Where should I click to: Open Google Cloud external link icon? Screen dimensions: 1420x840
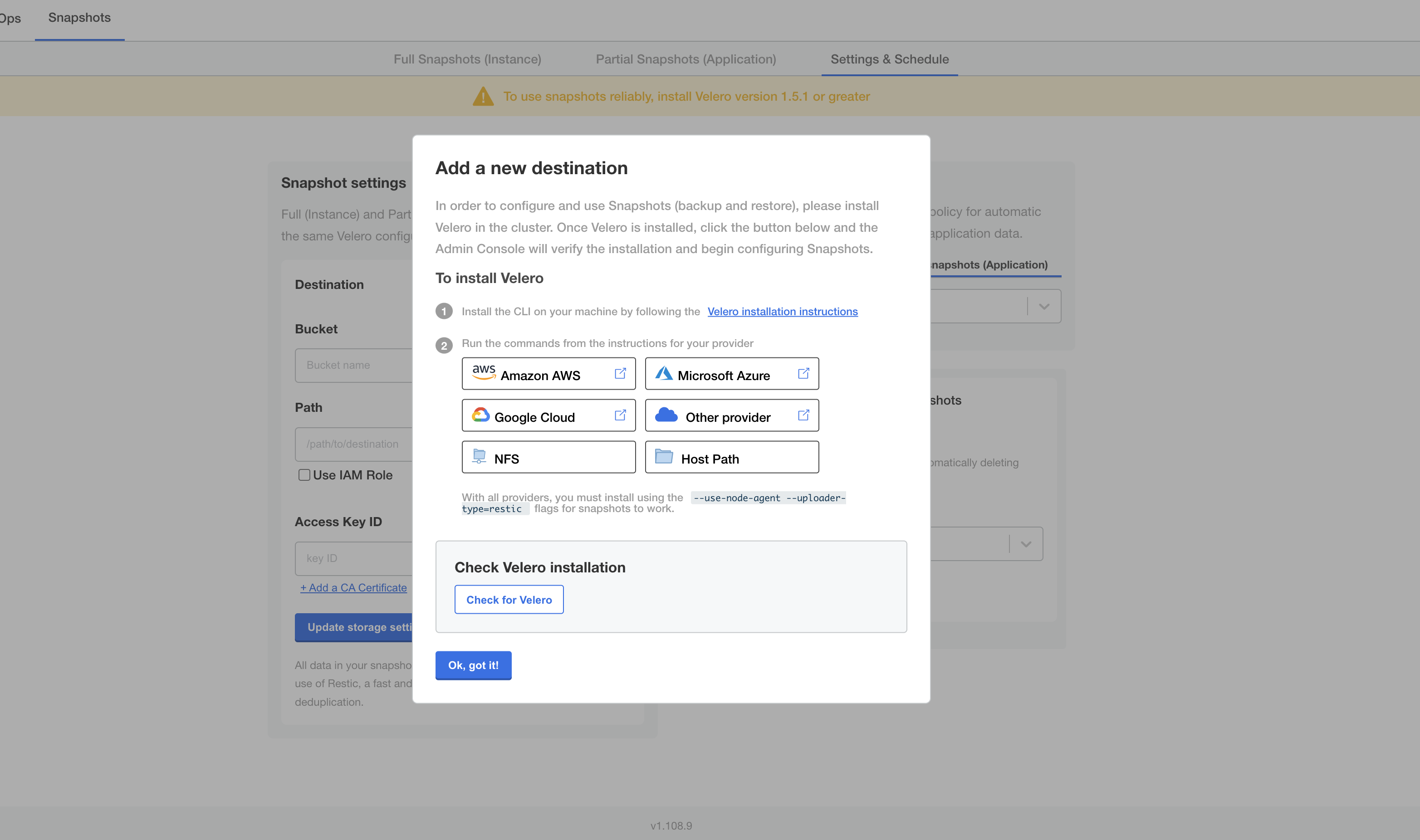(x=620, y=415)
